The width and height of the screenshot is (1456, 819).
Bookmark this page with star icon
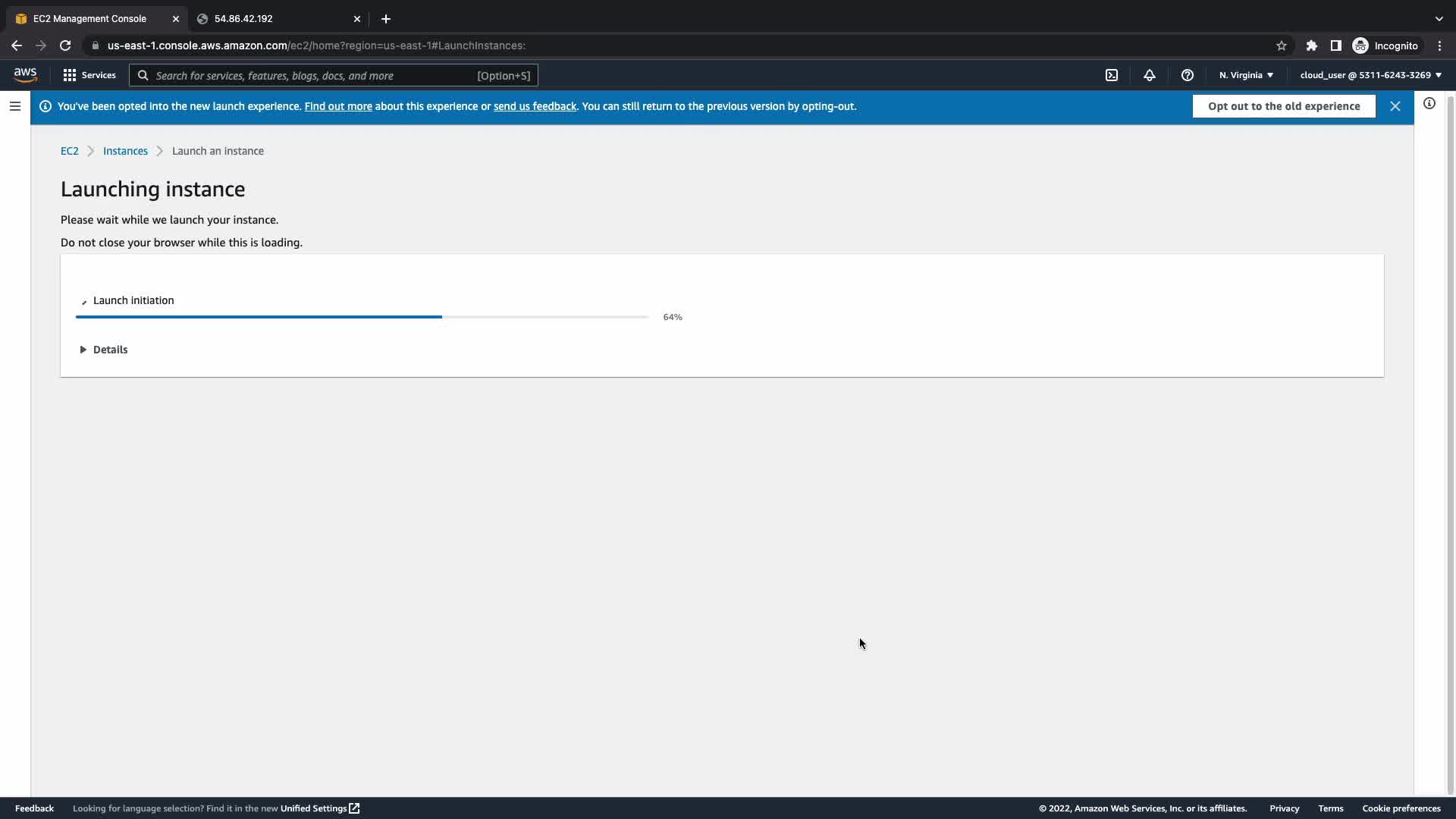point(1282,45)
